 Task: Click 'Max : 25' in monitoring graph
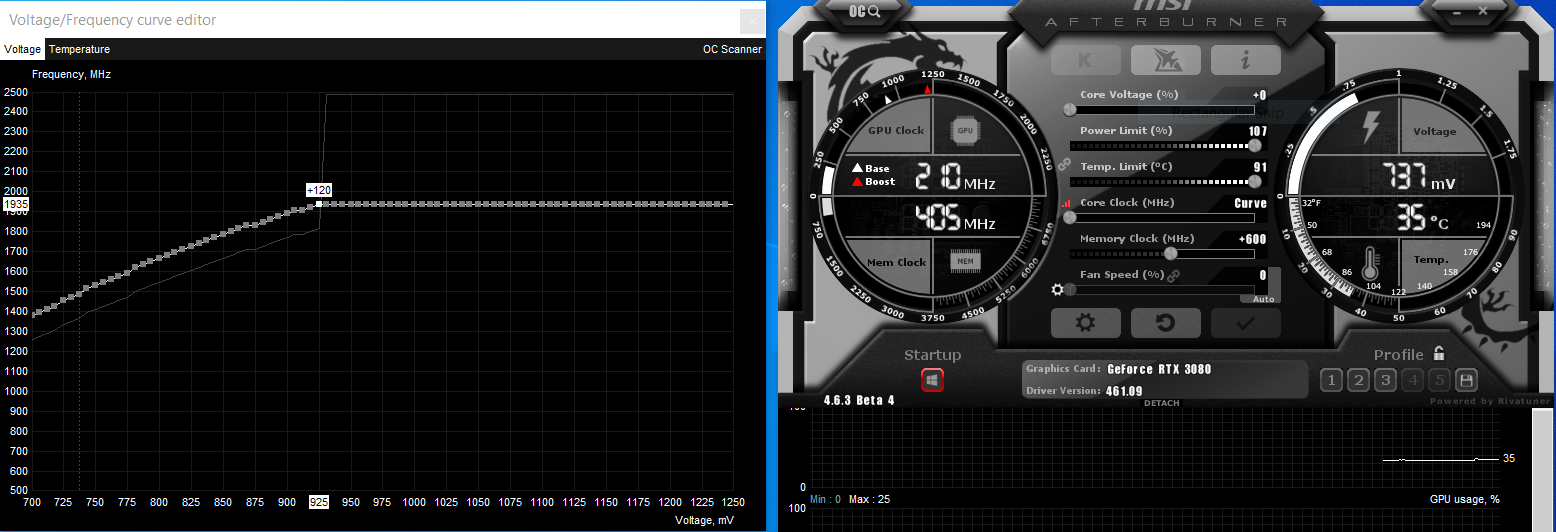pyautogui.click(x=869, y=499)
